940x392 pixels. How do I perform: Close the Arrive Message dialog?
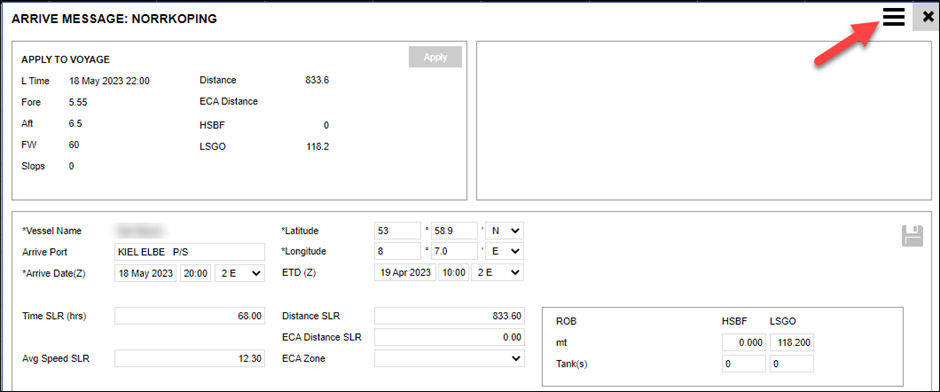[927, 17]
